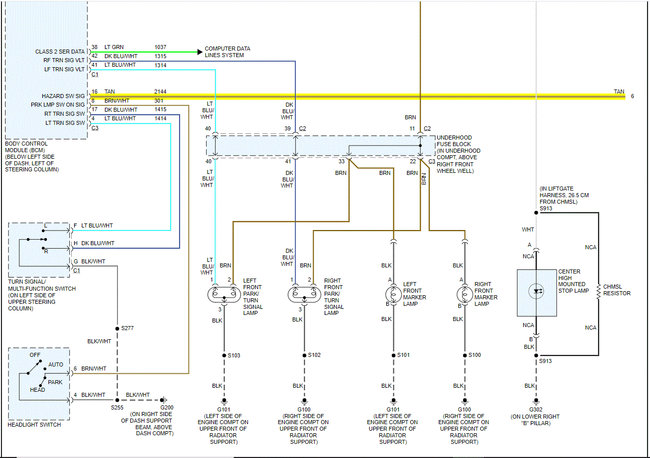Click circuit number 1314

point(160,65)
